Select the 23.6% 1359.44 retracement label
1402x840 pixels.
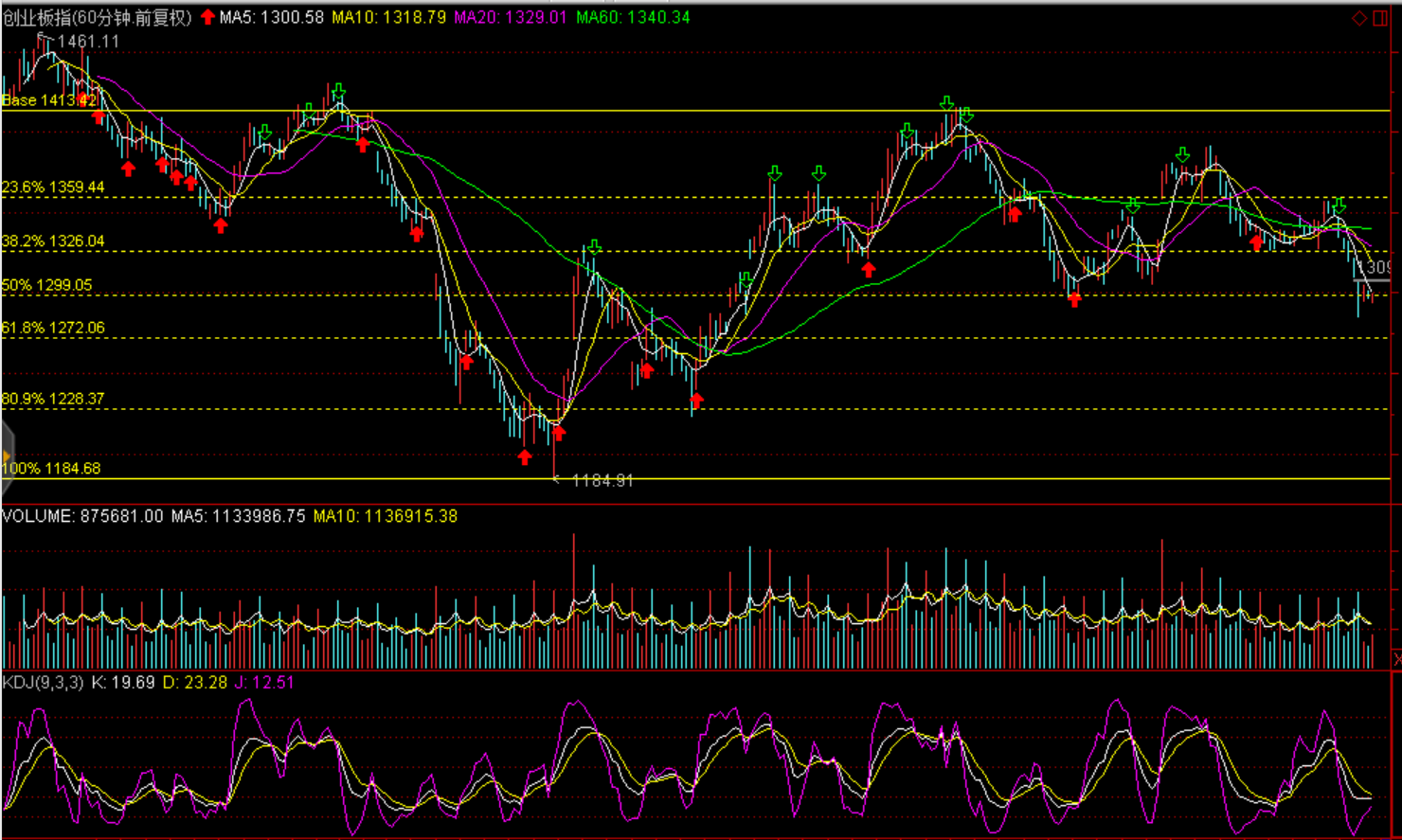pyautogui.click(x=53, y=188)
